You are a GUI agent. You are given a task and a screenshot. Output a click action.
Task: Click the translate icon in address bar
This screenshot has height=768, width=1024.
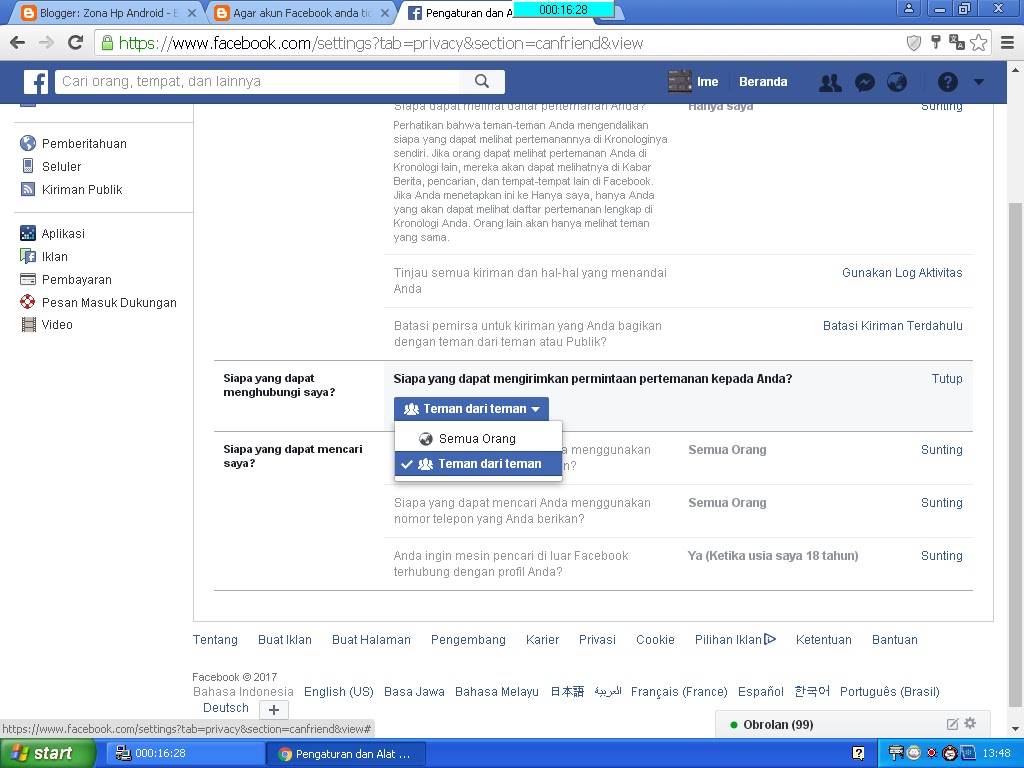coord(957,42)
